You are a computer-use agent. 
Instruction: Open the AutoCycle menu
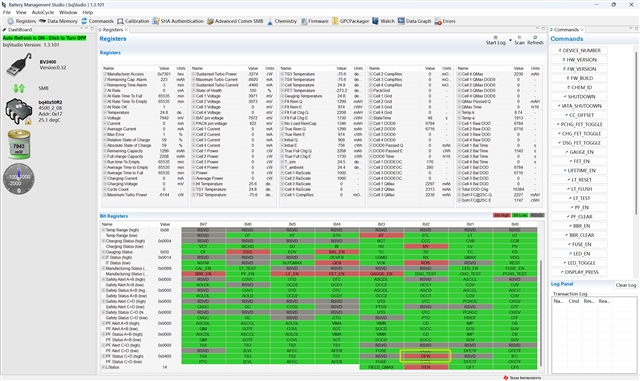pyautogui.click(x=43, y=13)
